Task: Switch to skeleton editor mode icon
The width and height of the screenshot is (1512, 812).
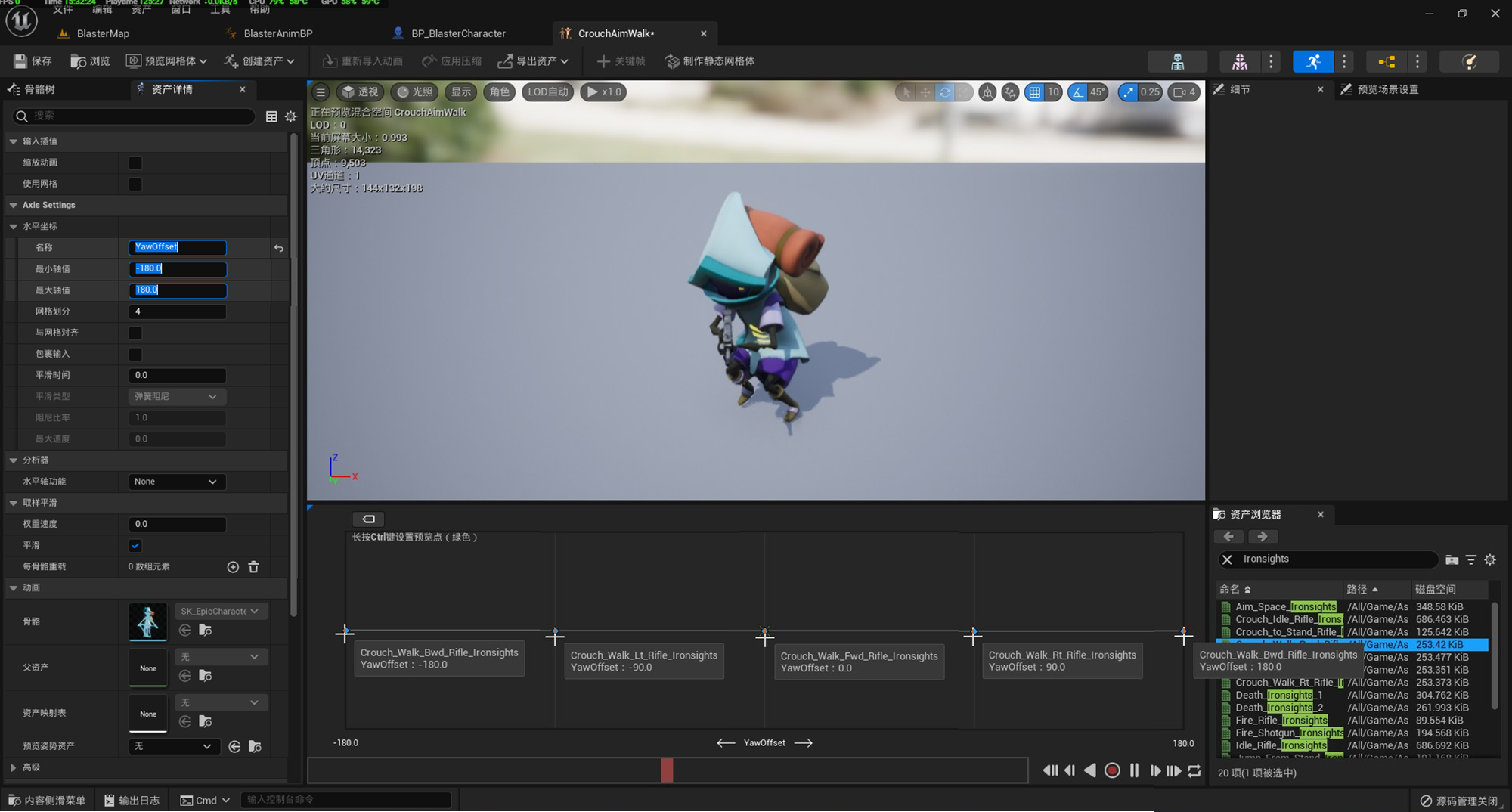Action: point(1178,61)
